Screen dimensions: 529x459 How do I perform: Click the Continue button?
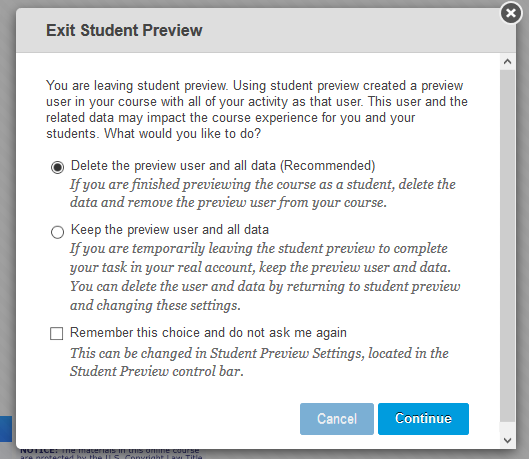click(x=423, y=419)
